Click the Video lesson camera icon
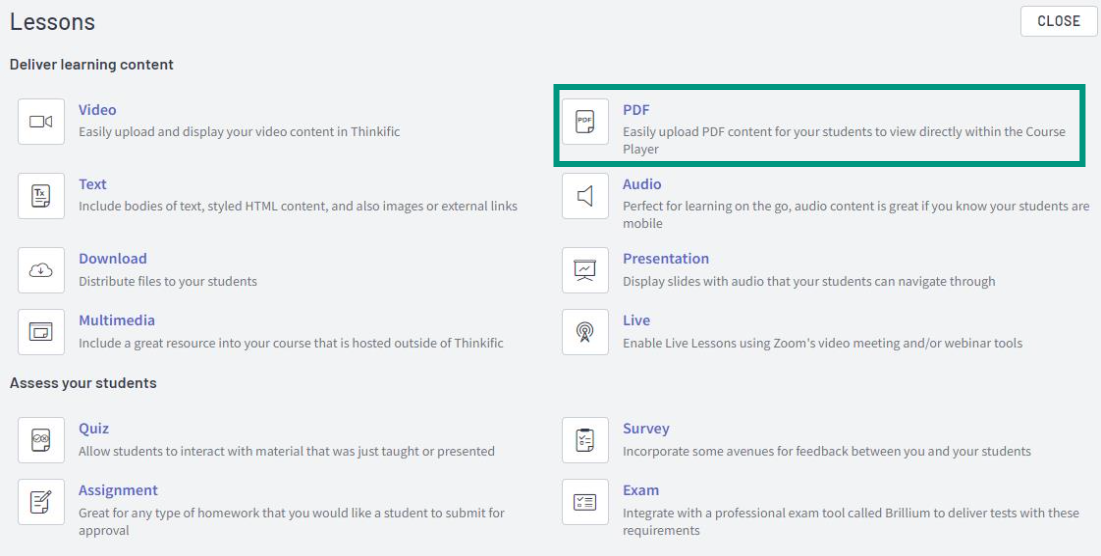 point(41,121)
